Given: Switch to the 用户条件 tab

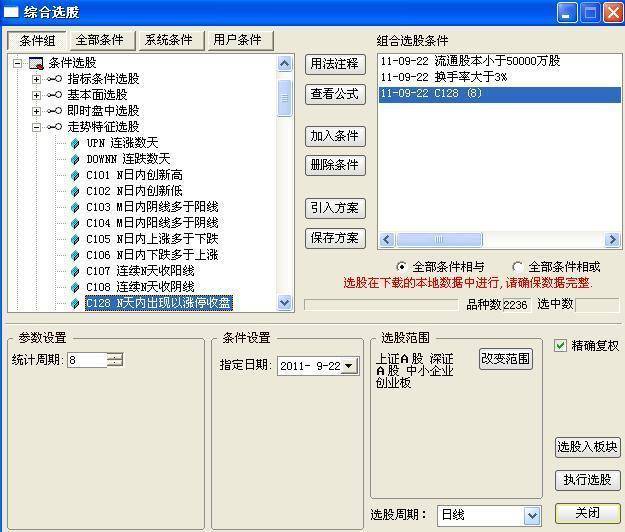Looking at the screenshot, I should (240, 40).
